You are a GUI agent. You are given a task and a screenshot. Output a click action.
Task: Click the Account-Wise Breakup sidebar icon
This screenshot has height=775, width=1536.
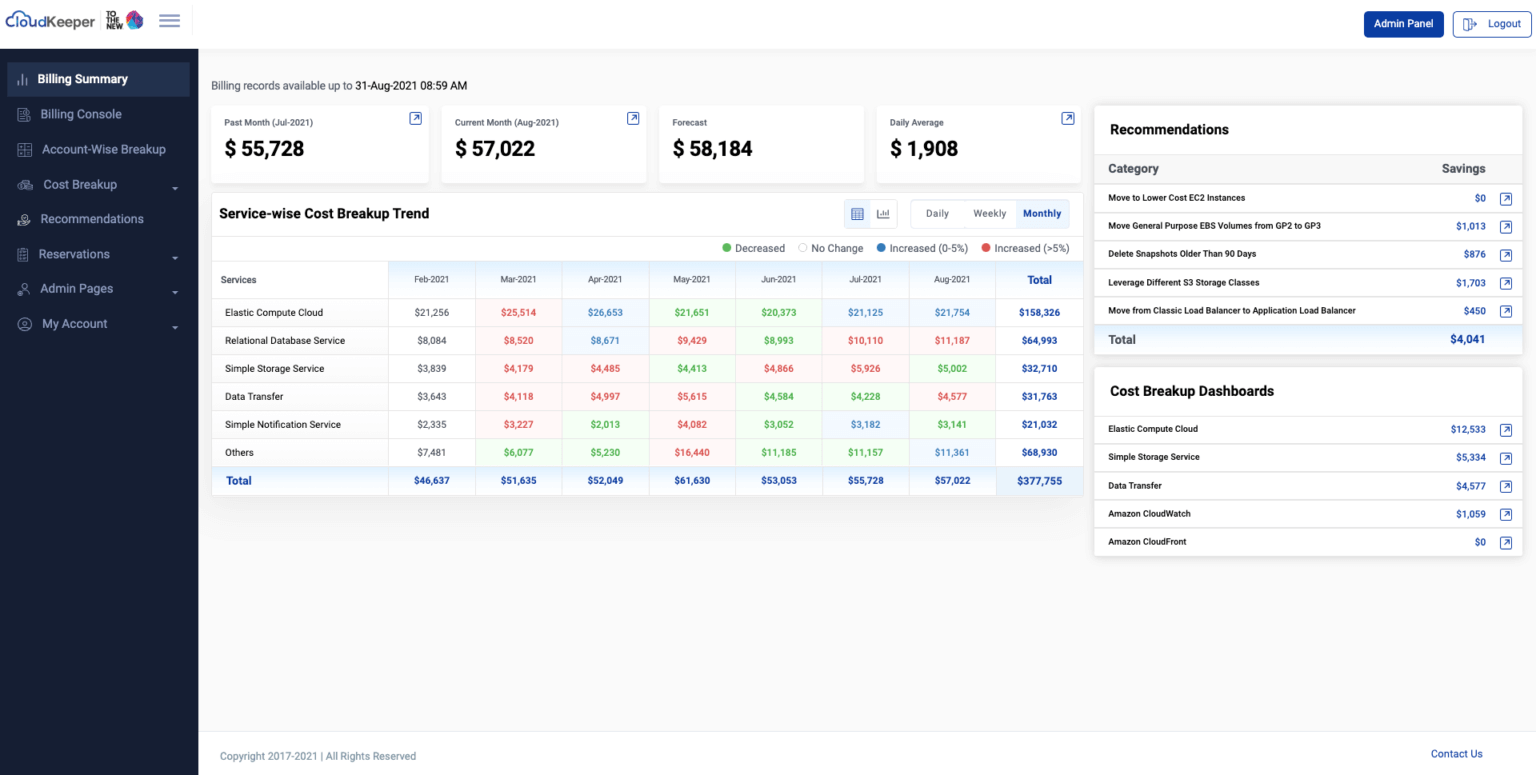click(x=22, y=149)
